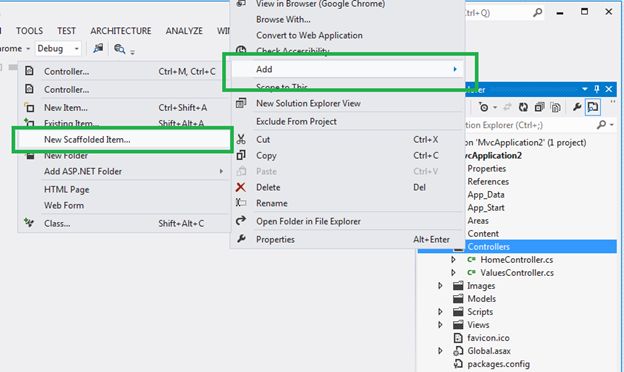
Task: Click the search magnifier in Solution Explorer search box
Action: click(x=601, y=125)
